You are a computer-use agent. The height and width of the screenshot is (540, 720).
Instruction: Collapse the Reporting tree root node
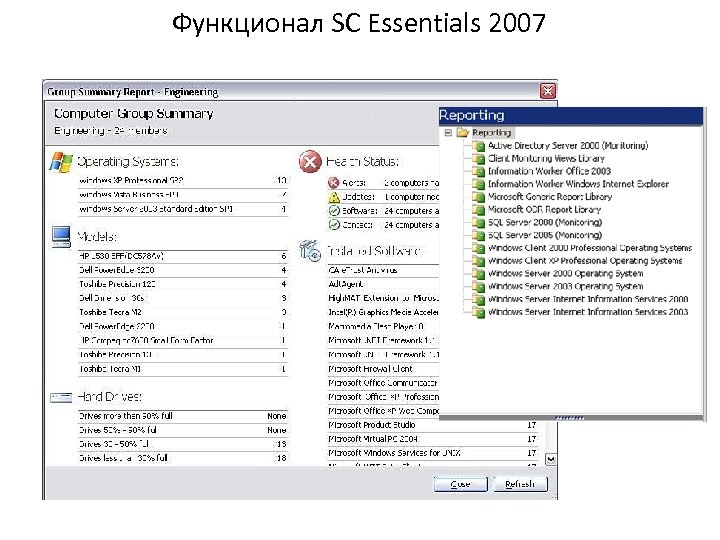[448, 133]
